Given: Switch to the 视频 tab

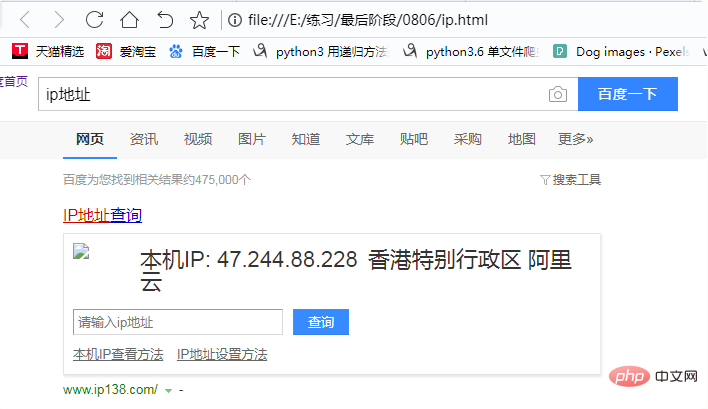Looking at the screenshot, I should (198, 139).
